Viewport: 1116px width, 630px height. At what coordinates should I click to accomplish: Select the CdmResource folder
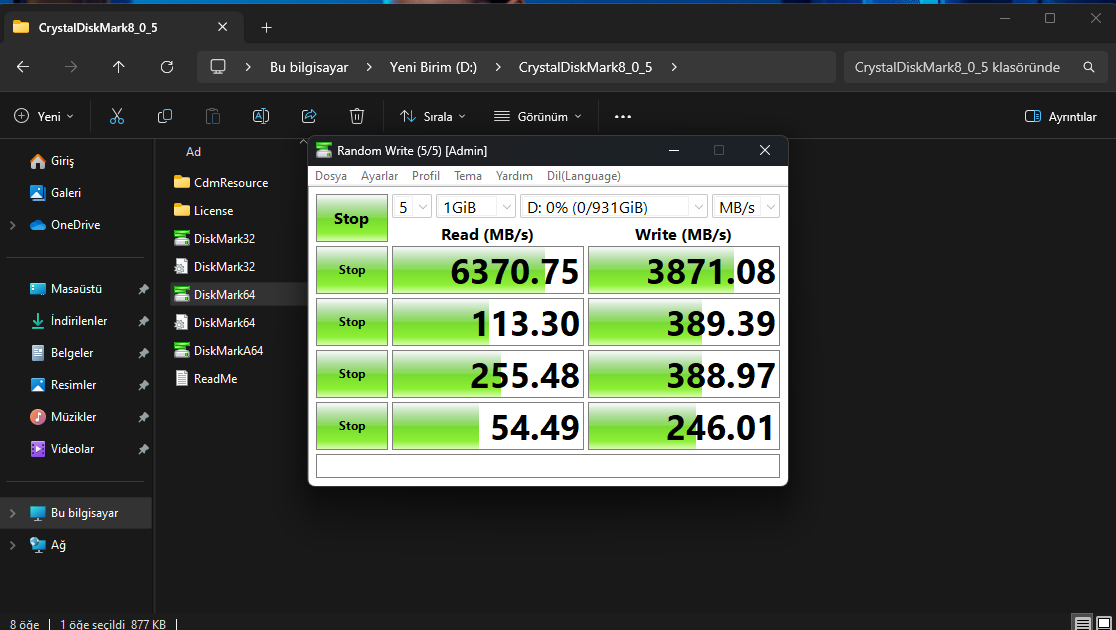pos(222,183)
